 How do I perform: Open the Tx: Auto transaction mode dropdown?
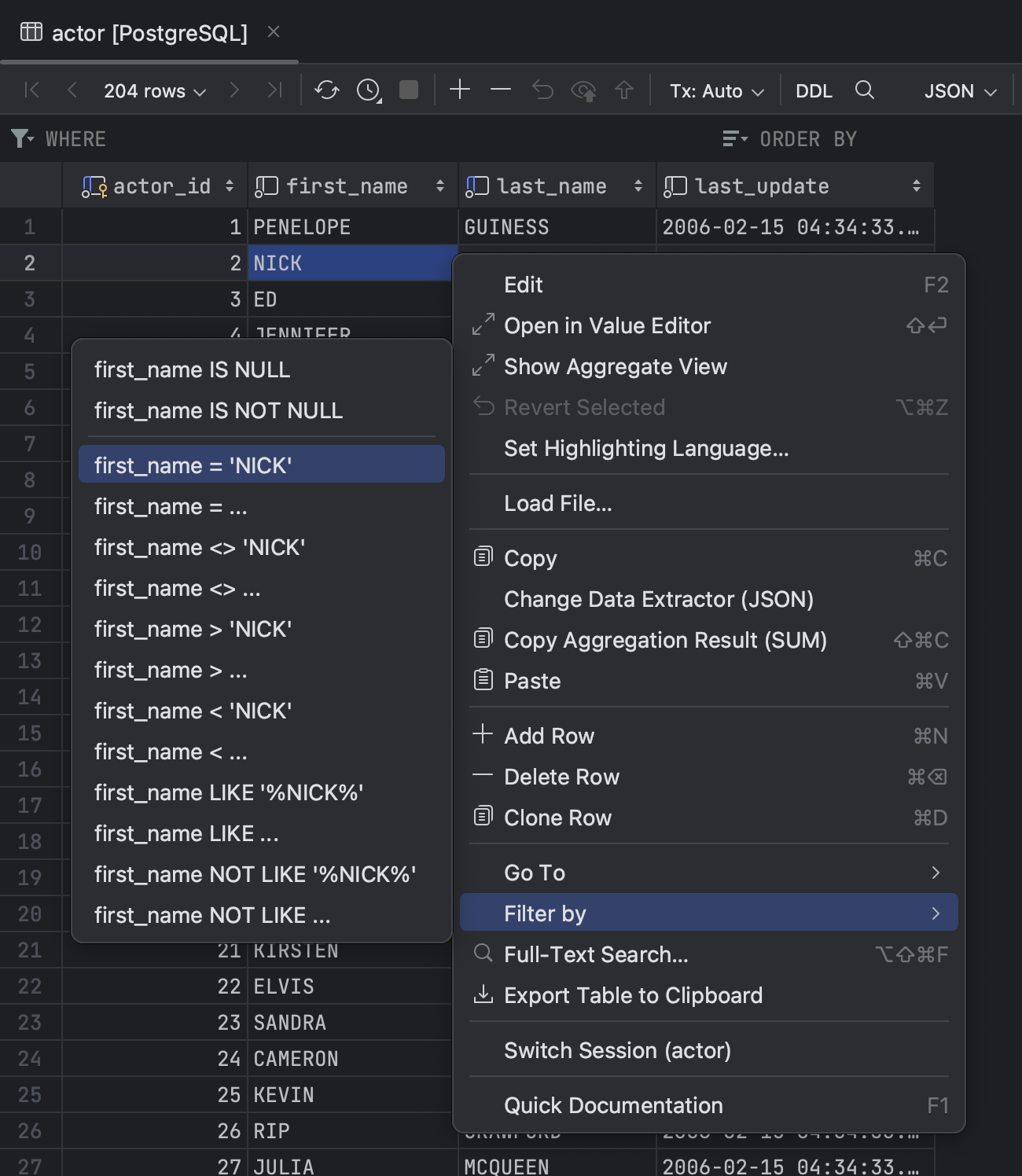(x=715, y=90)
